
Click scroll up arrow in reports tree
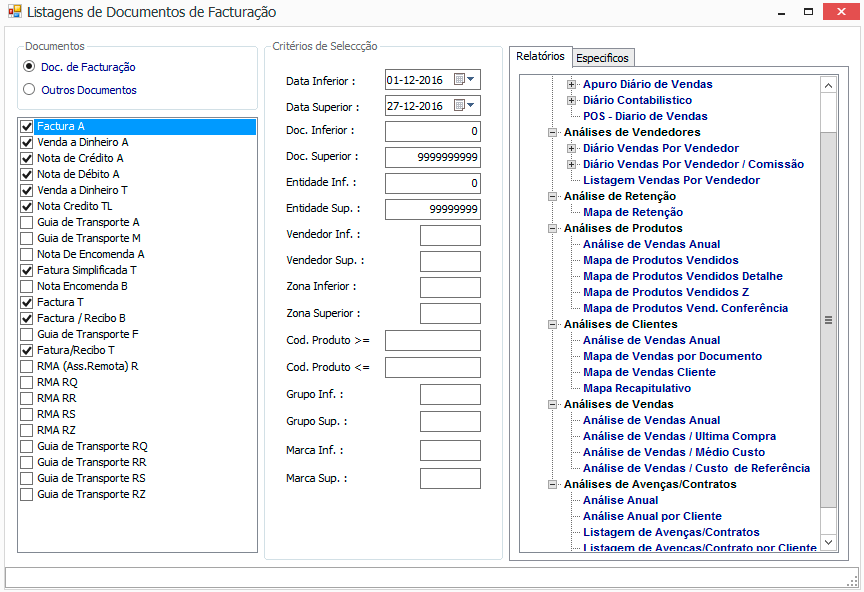[828, 85]
